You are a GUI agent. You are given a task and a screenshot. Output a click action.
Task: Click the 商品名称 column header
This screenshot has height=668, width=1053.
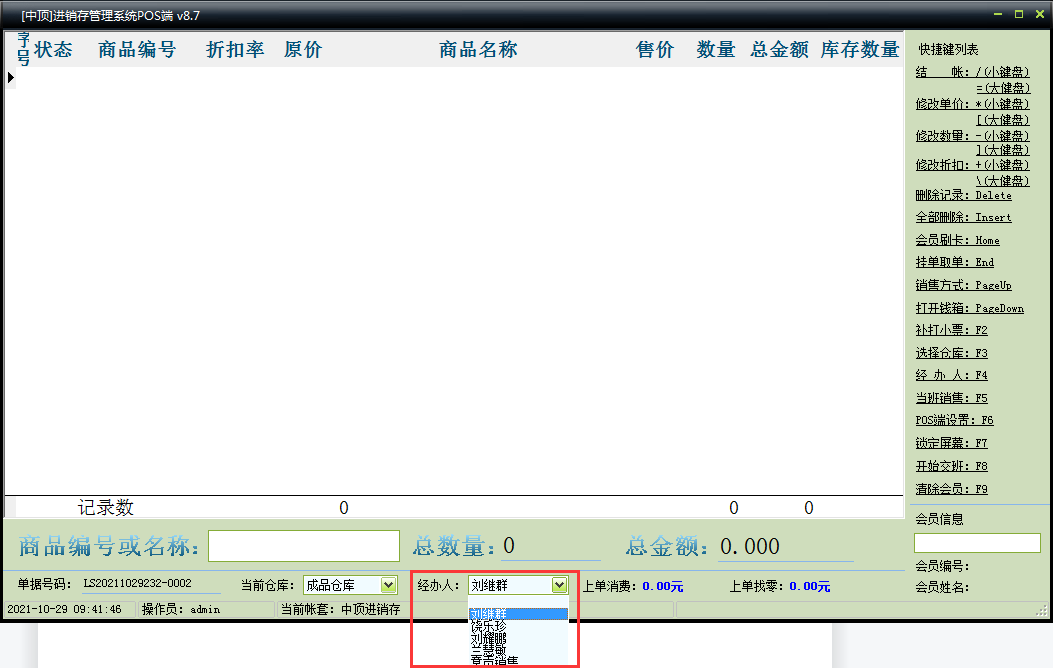point(478,50)
